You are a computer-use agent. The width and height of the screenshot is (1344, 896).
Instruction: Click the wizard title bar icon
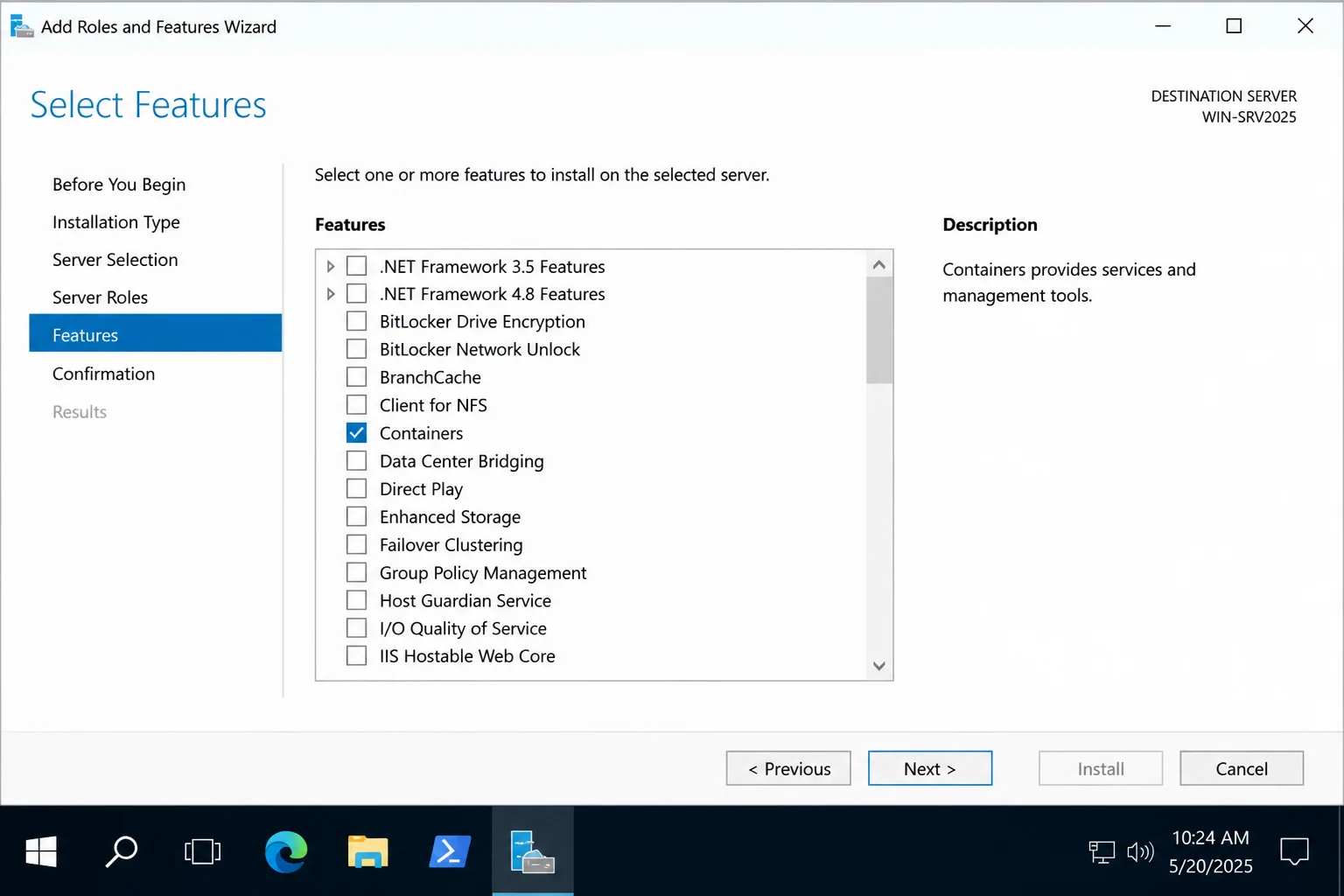pos(22,26)
